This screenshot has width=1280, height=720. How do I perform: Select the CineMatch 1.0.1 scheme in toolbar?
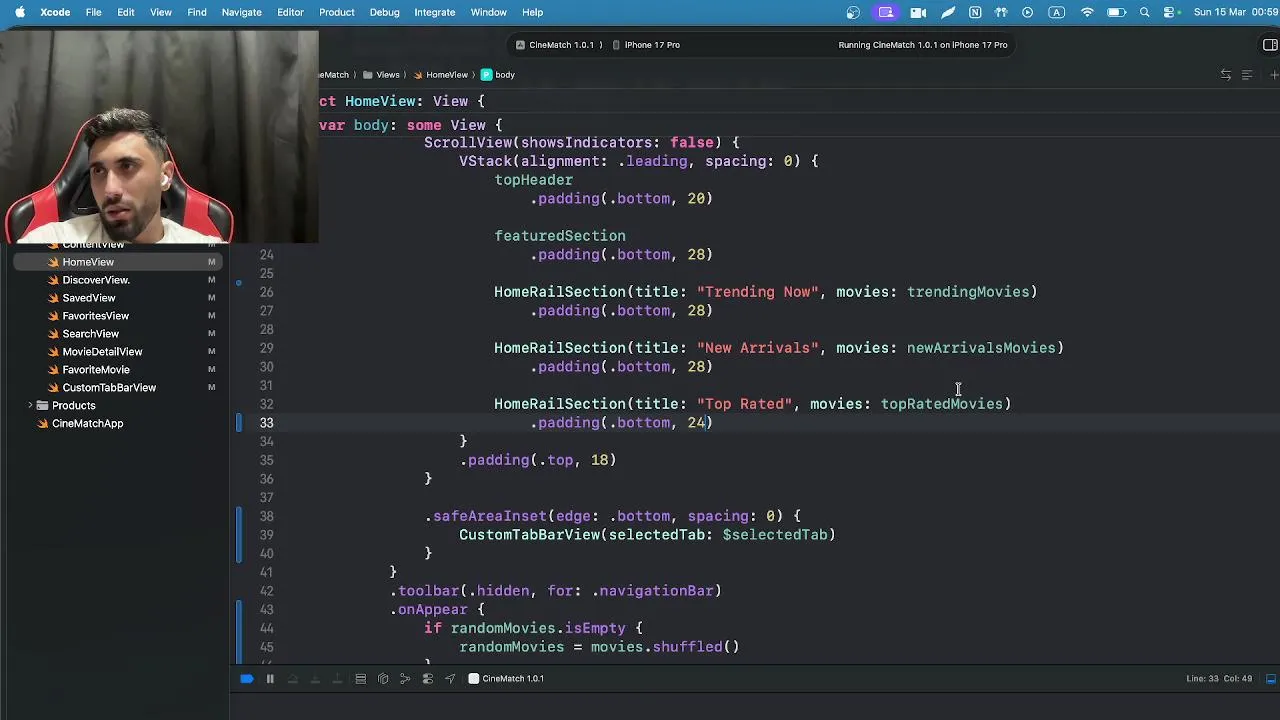pos(555,45)
